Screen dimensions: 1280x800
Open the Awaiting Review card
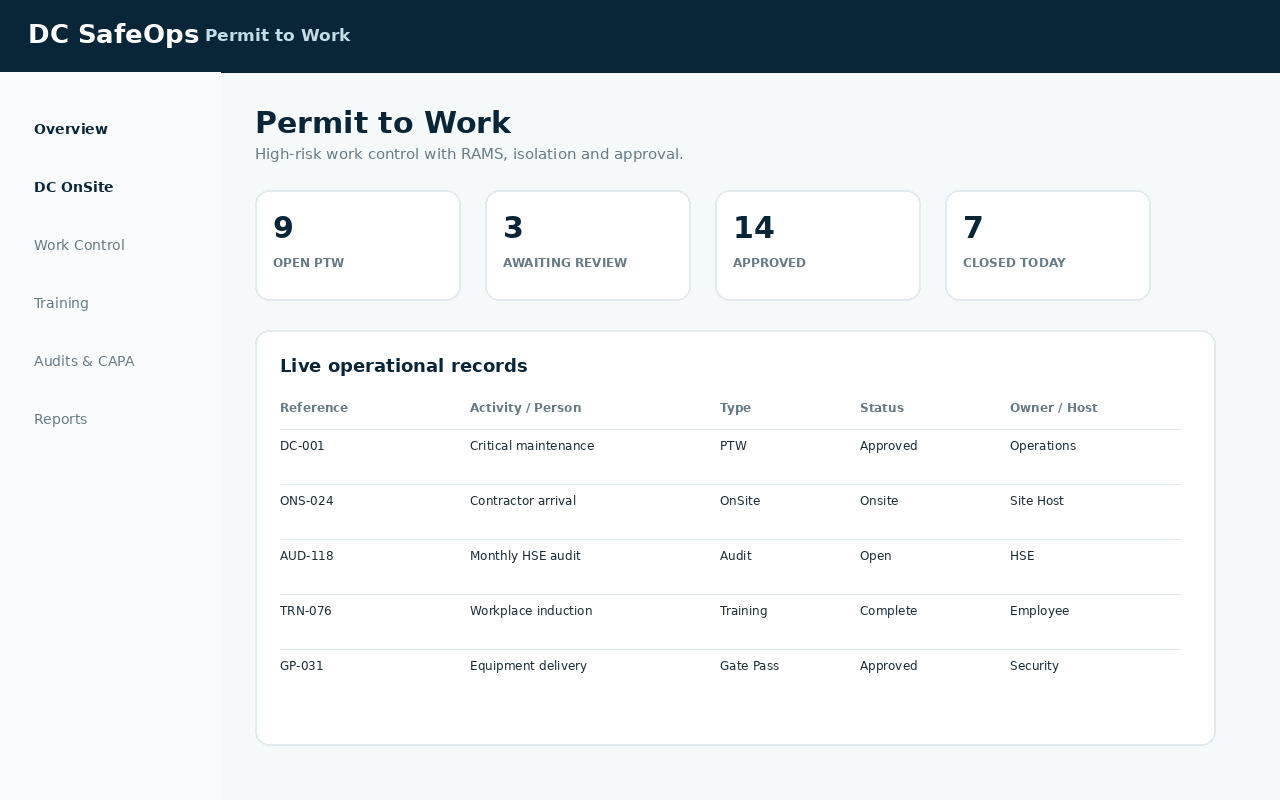coord(588,245)
